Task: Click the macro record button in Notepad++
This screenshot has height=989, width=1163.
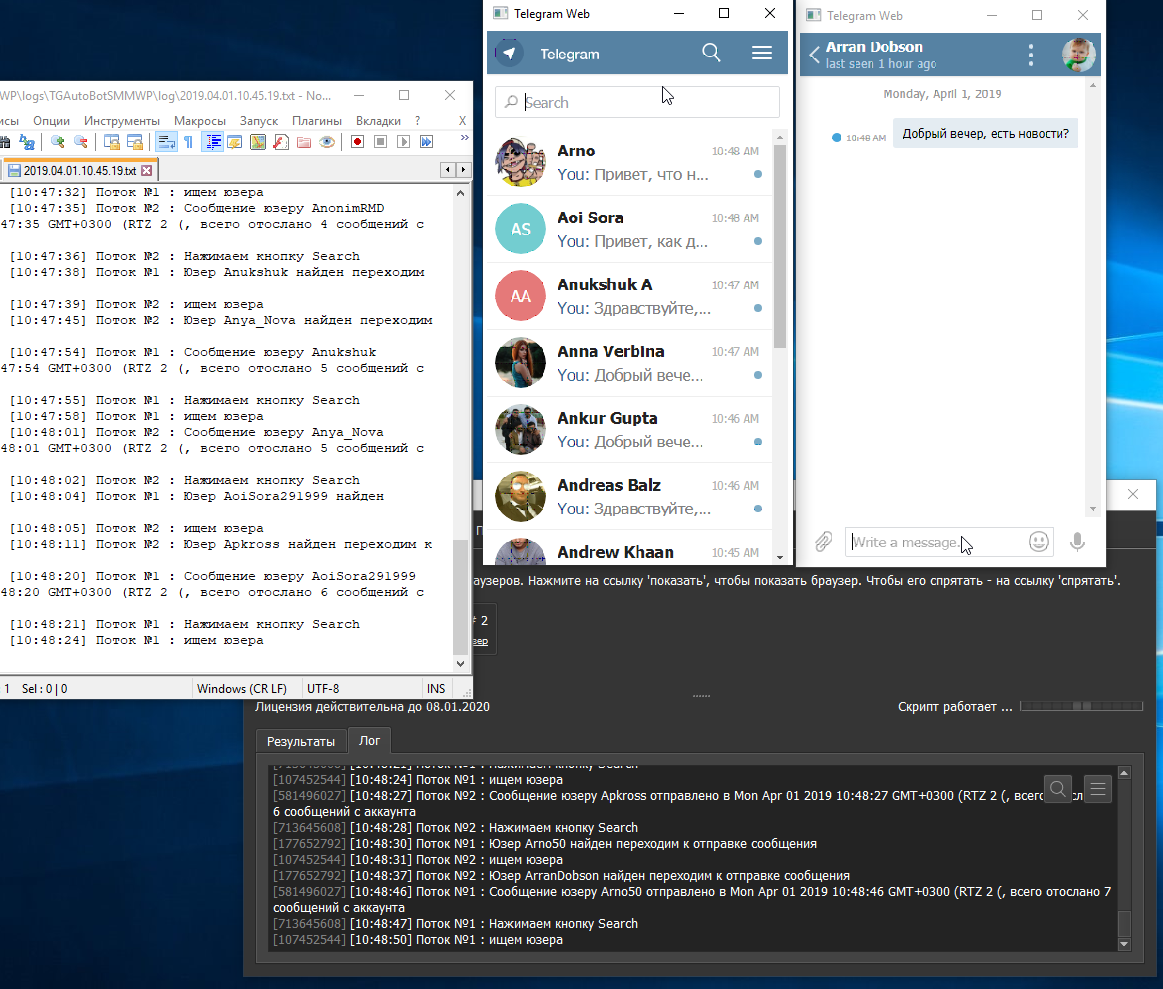Action: coord(357,143)
